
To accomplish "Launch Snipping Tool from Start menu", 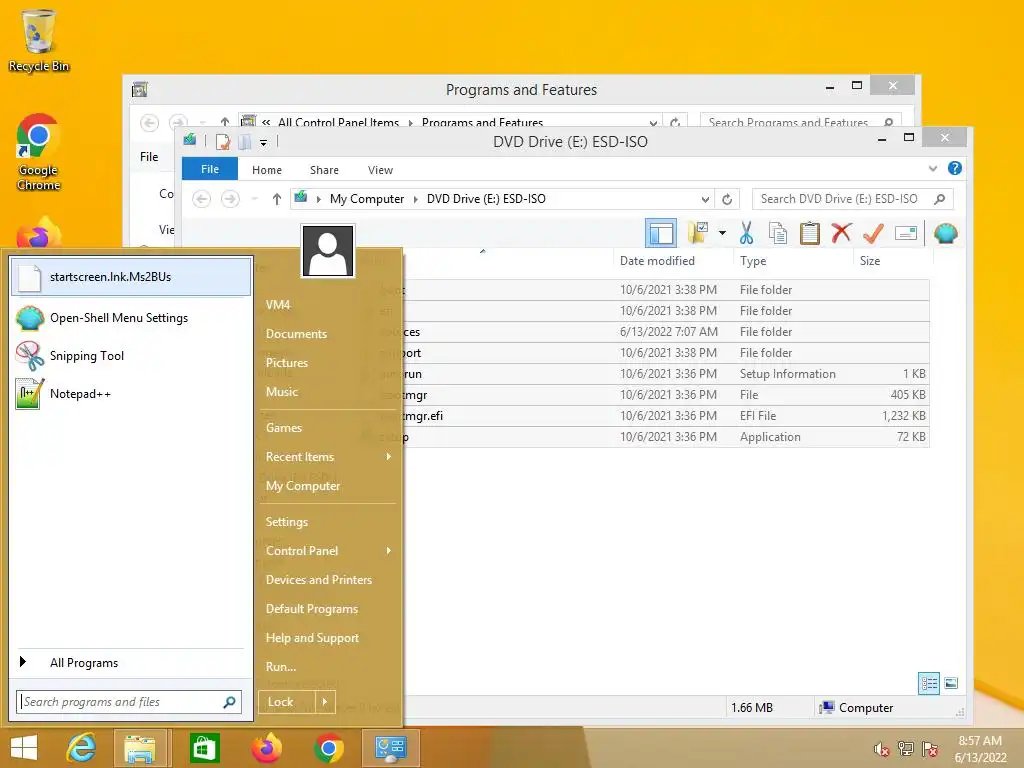I will pos(131,356).
